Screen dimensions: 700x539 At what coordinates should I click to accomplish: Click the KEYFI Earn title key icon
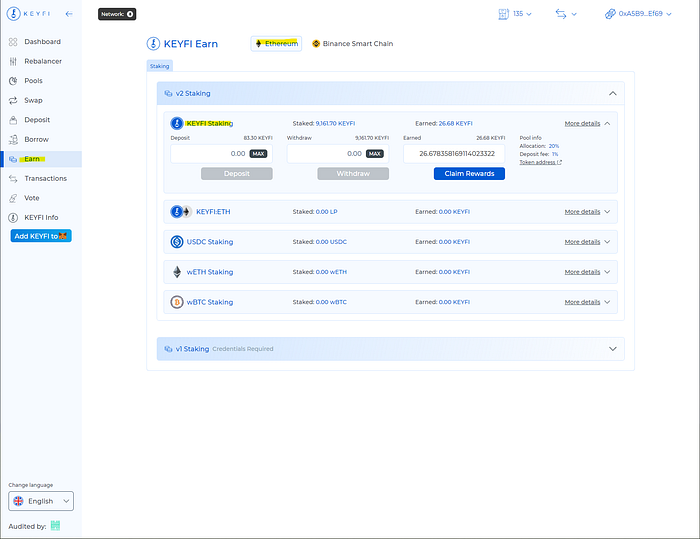[153, 44]
